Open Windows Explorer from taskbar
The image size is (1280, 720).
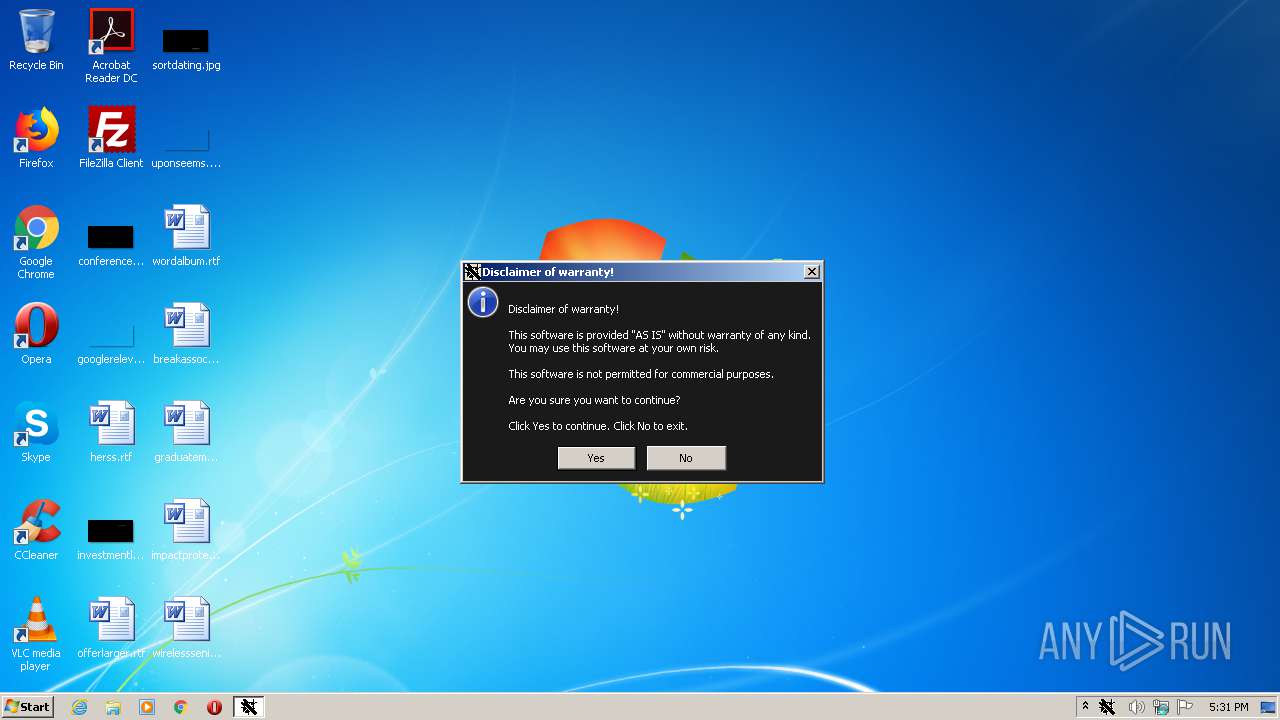click(113, 707)
